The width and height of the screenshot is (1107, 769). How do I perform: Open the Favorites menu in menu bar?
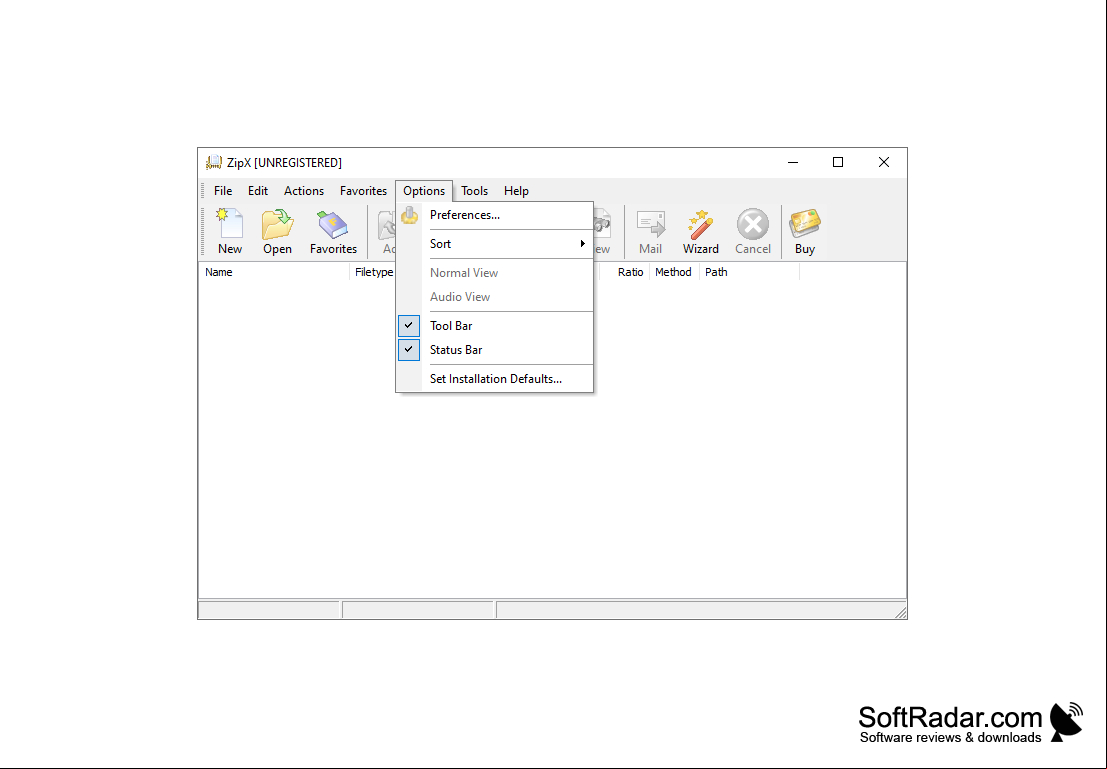point(363,191)
